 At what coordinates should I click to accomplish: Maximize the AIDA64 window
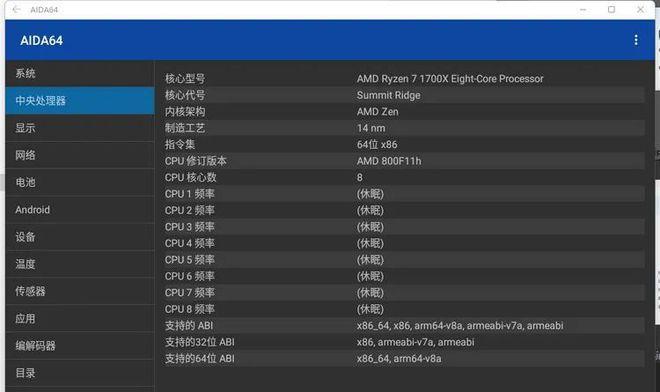(x=611, y=9)
